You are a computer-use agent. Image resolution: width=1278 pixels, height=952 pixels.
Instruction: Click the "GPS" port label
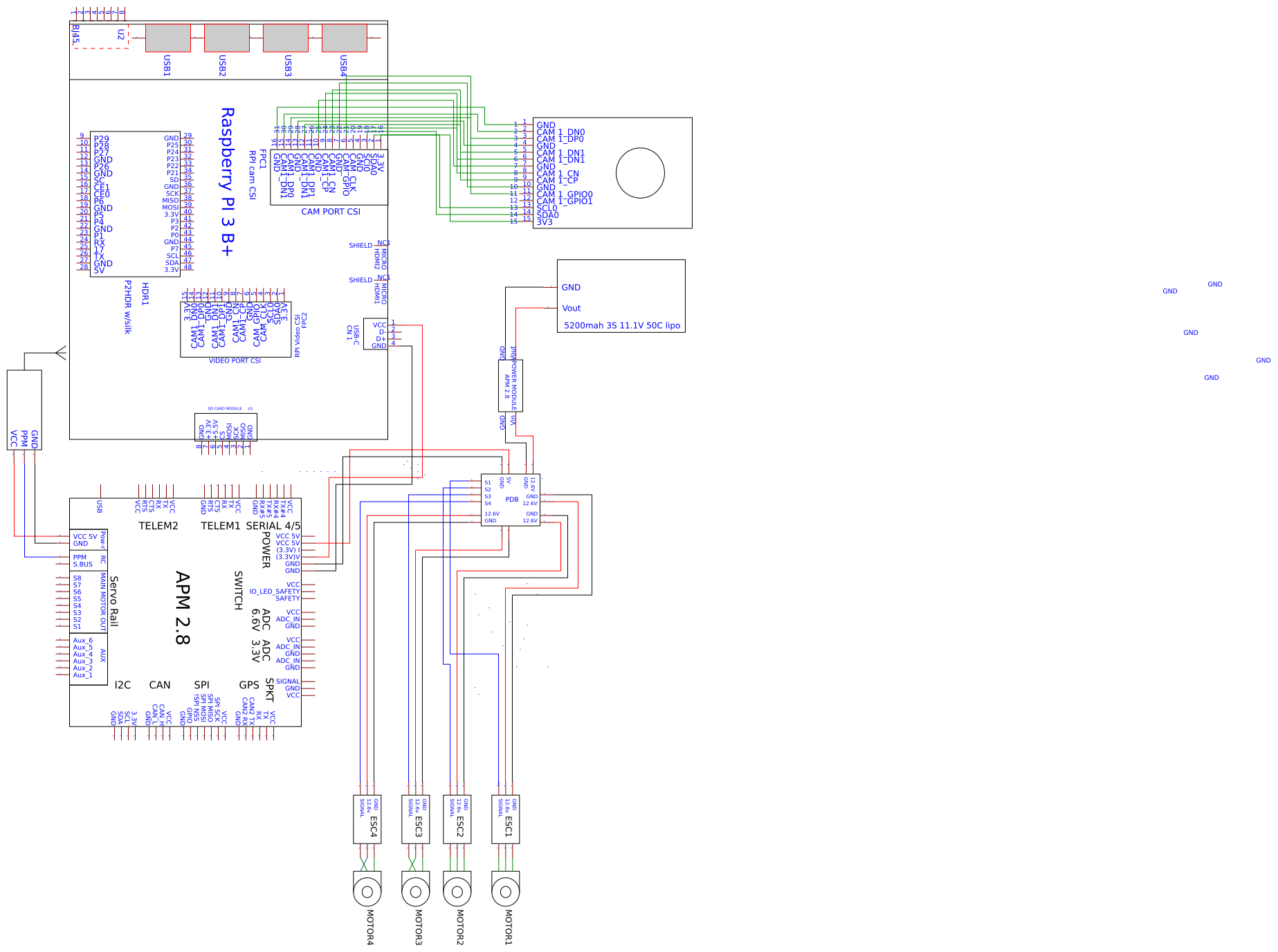pyautogui.click(x=249, y=685)
